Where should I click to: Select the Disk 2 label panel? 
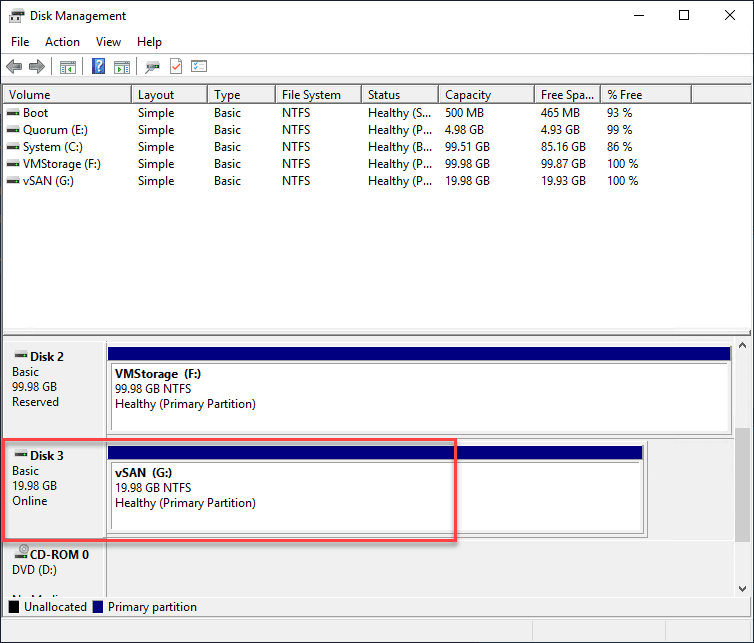pos(55,389)
